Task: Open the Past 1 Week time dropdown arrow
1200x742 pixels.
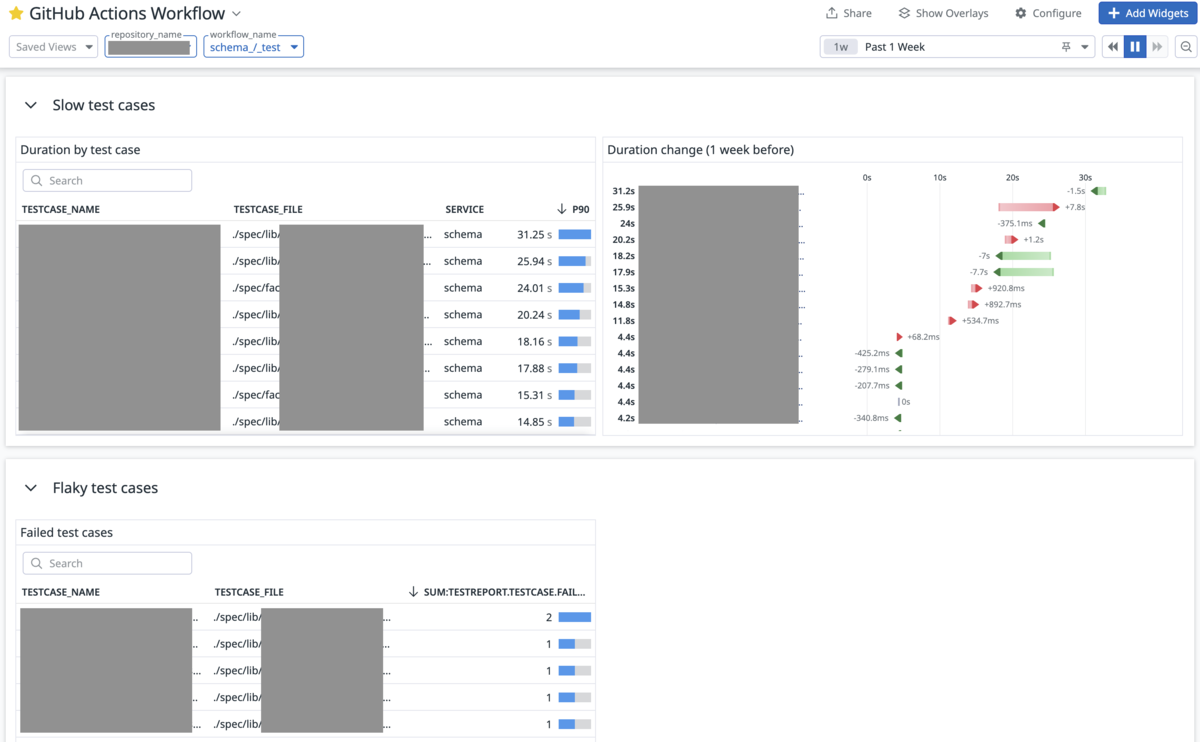Action: 1085,47
